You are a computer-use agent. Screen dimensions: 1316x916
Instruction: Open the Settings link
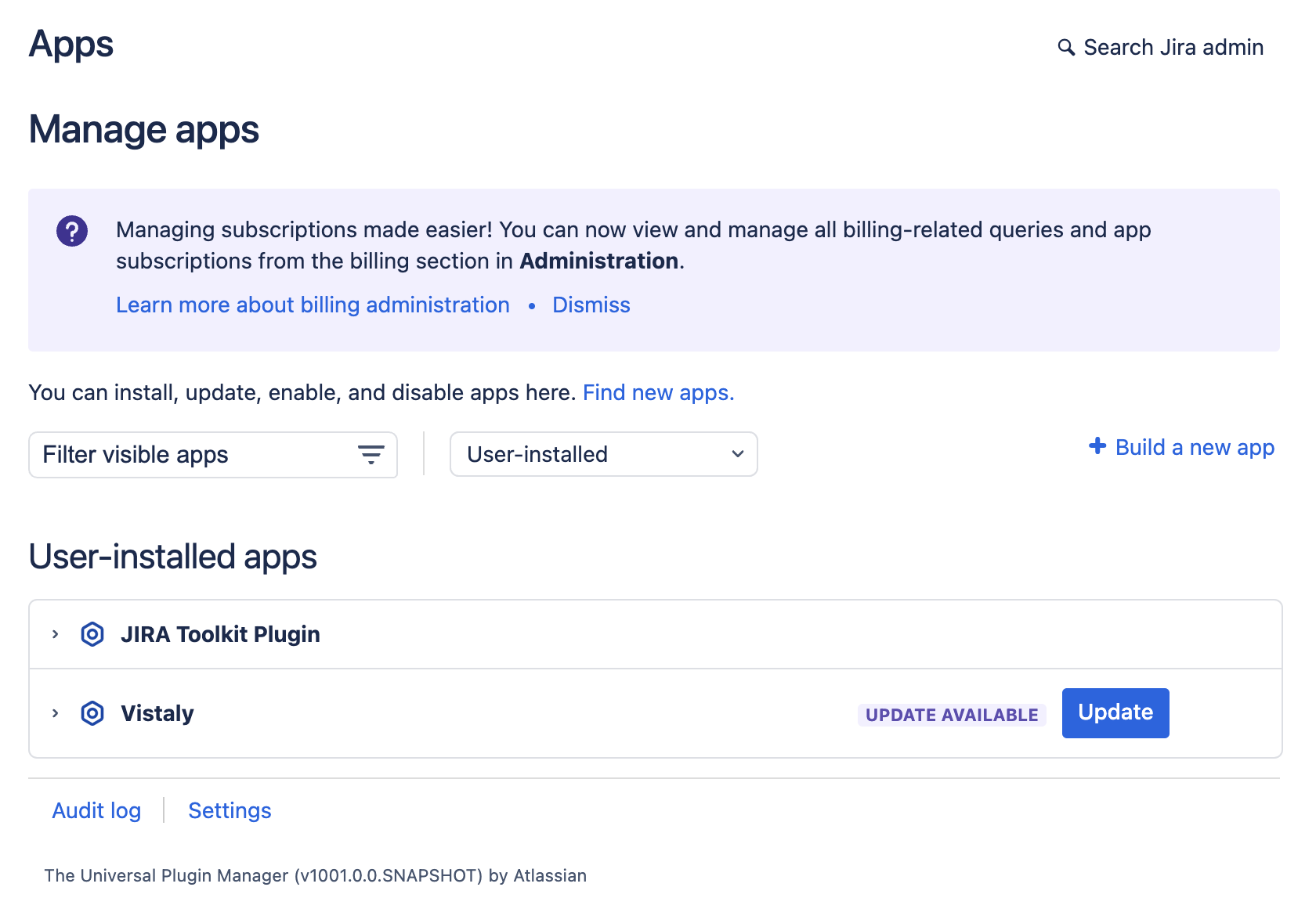(230, 810)
